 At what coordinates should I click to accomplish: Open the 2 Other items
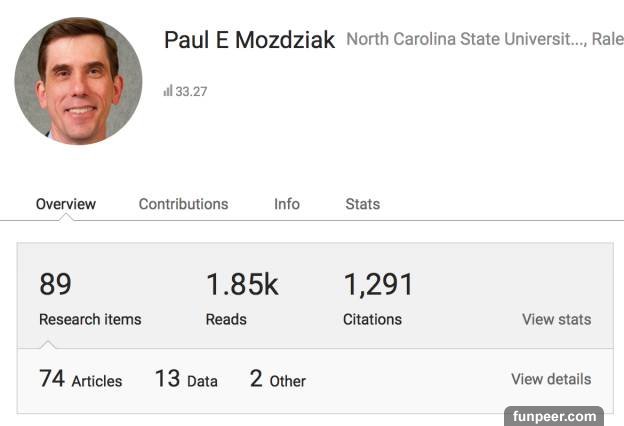coord(278,380)
